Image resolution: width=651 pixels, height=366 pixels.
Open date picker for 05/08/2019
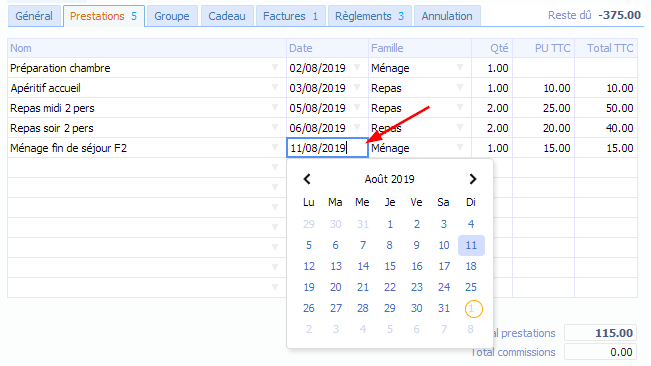[x=357, y=107]
